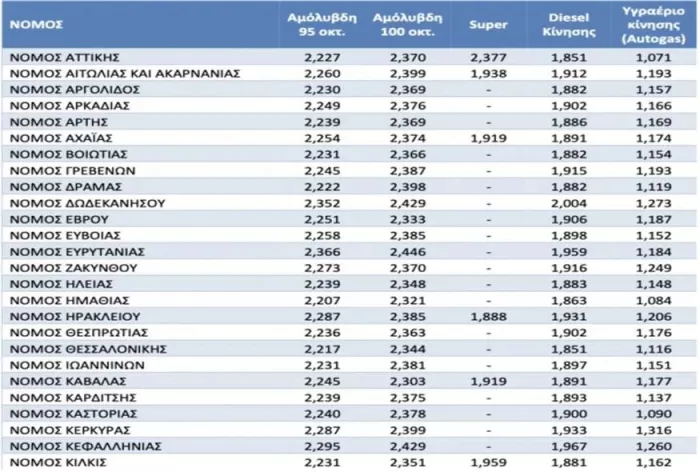
Task: Click the Diesel Κίνησης column header
Action: [569, 25]
